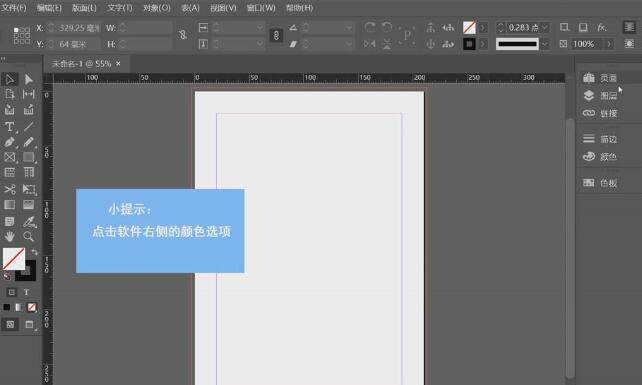
Task: Select the Pencil tool
Action: pyautogui.click(x=28, y=142)
